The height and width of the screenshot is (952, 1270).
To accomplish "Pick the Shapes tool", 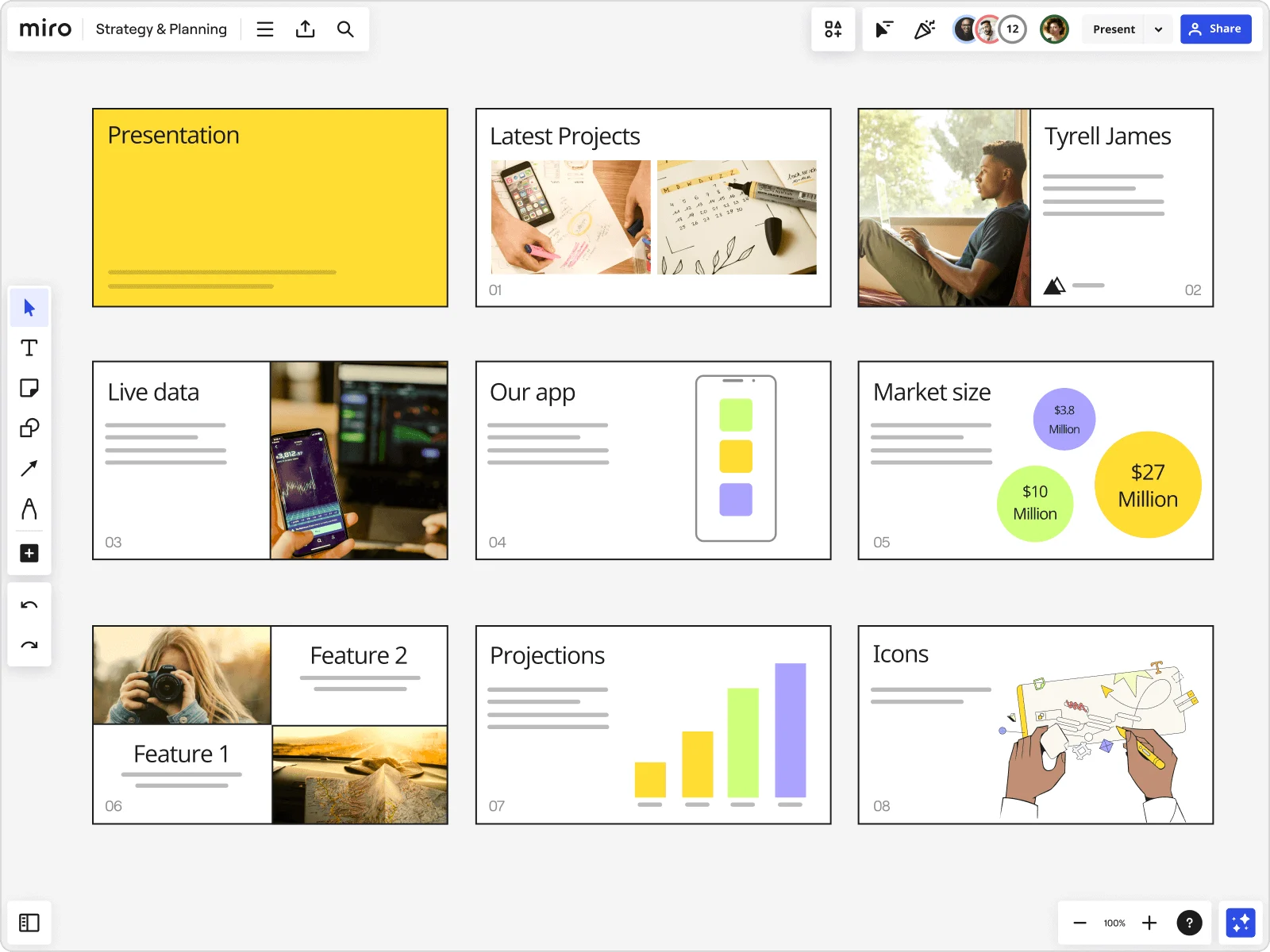I will [29, 428].
